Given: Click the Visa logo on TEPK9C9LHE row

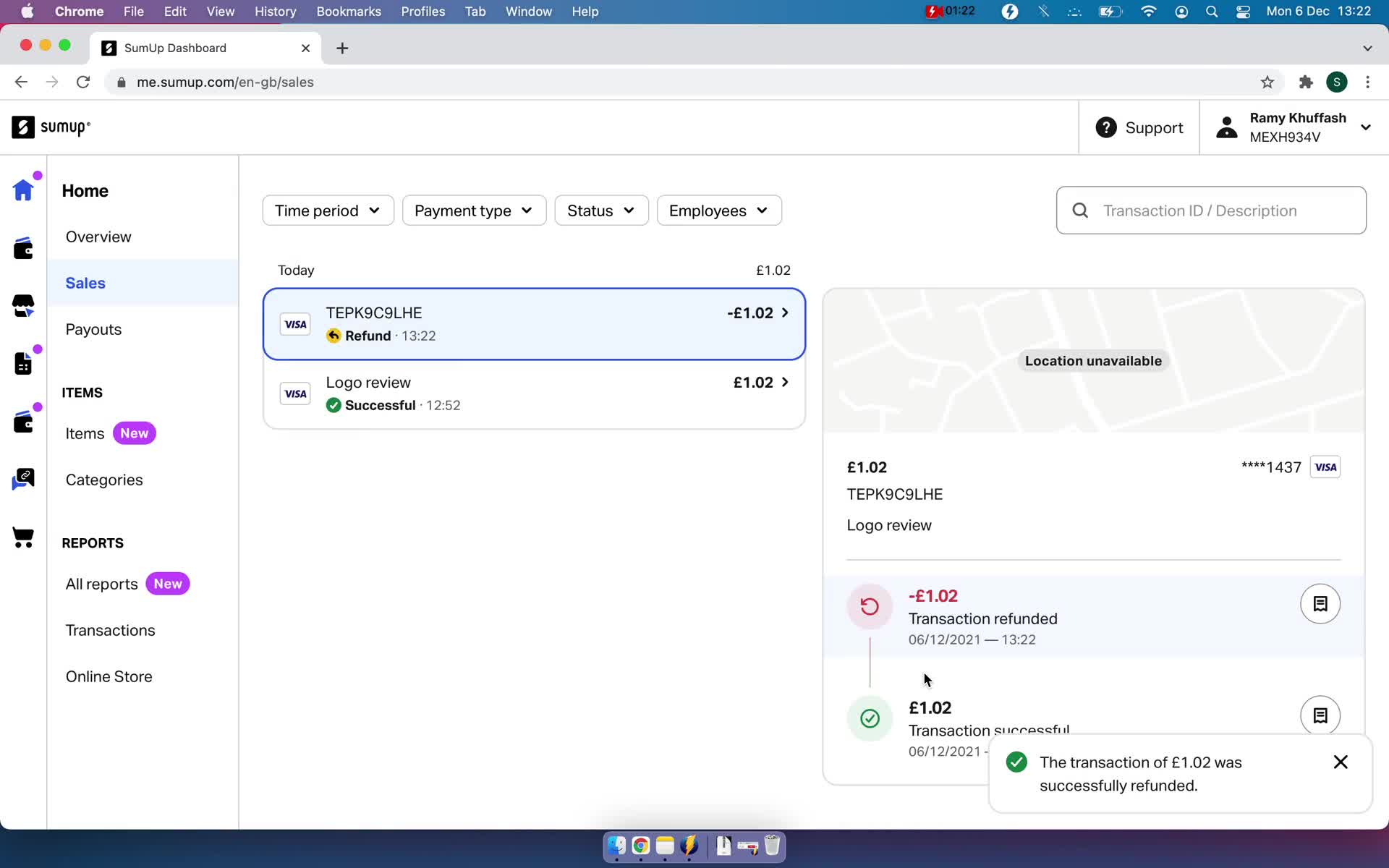Looking at the screenshot, I should tap(295, 324).
